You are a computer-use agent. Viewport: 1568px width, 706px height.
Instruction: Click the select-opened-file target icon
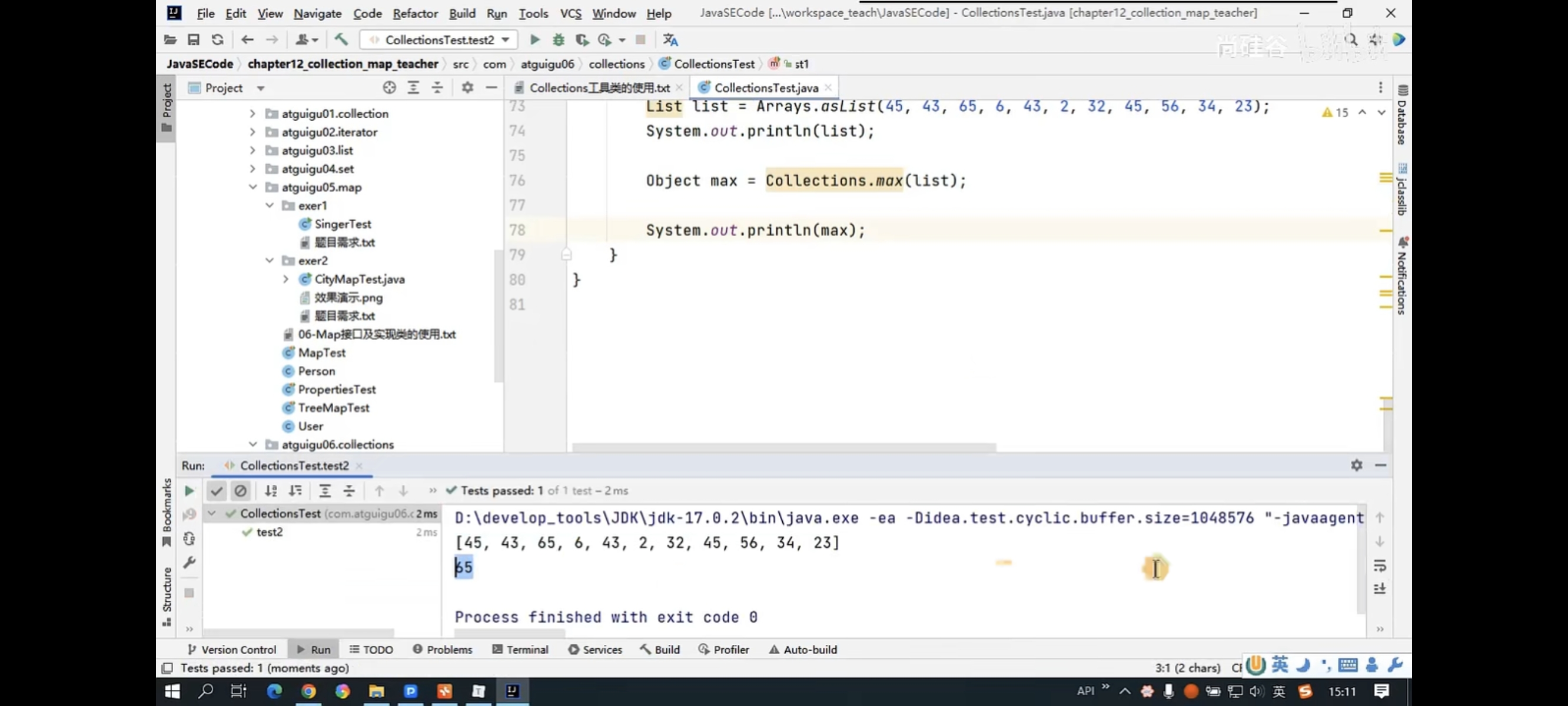click(390, 88)
